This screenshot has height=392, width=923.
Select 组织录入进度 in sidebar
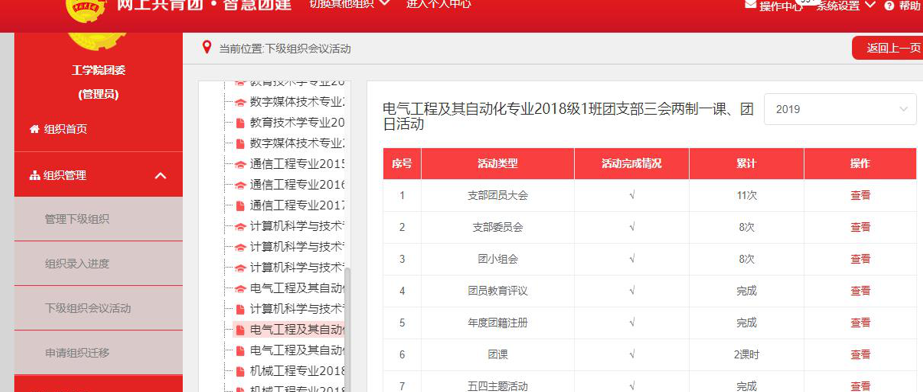[x=98, y=264]
